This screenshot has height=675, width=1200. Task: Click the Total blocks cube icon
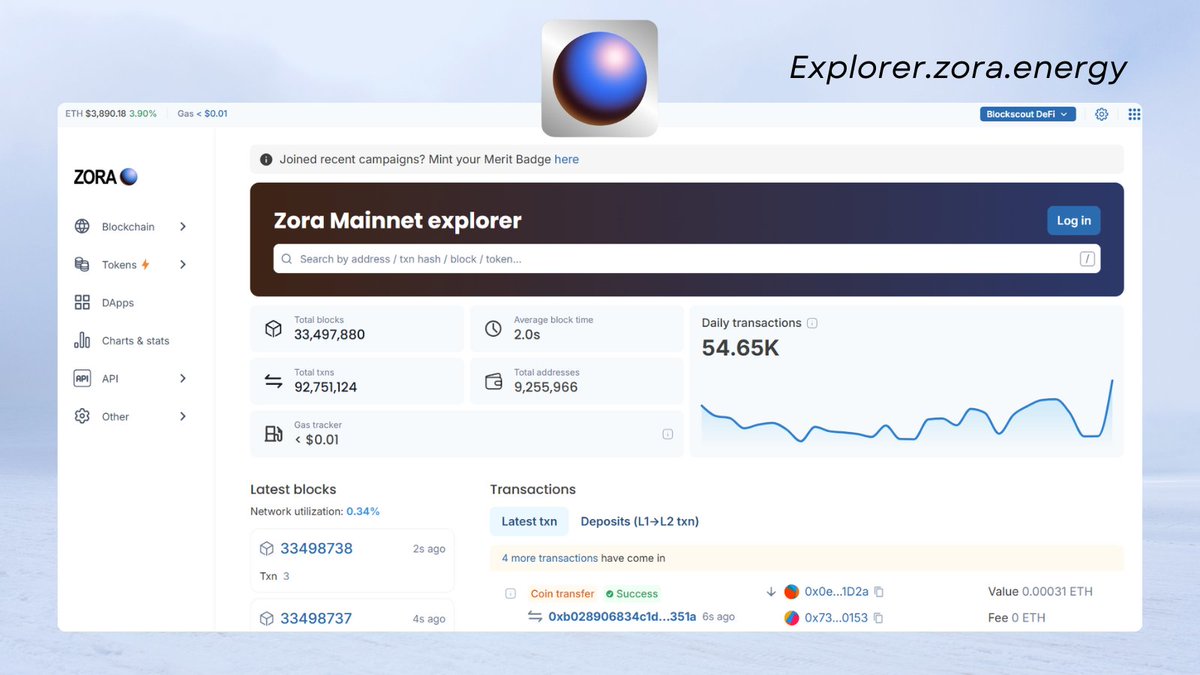(x=273, y=329)
